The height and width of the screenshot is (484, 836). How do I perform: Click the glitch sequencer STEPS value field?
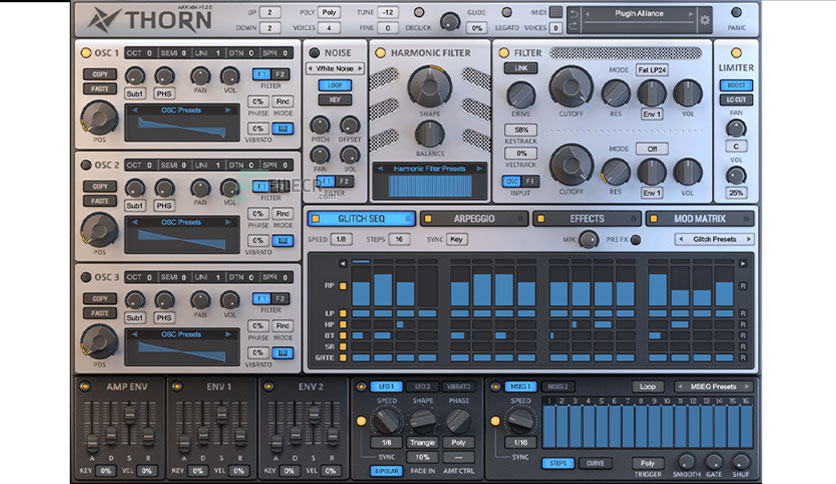tap(399, 240)
